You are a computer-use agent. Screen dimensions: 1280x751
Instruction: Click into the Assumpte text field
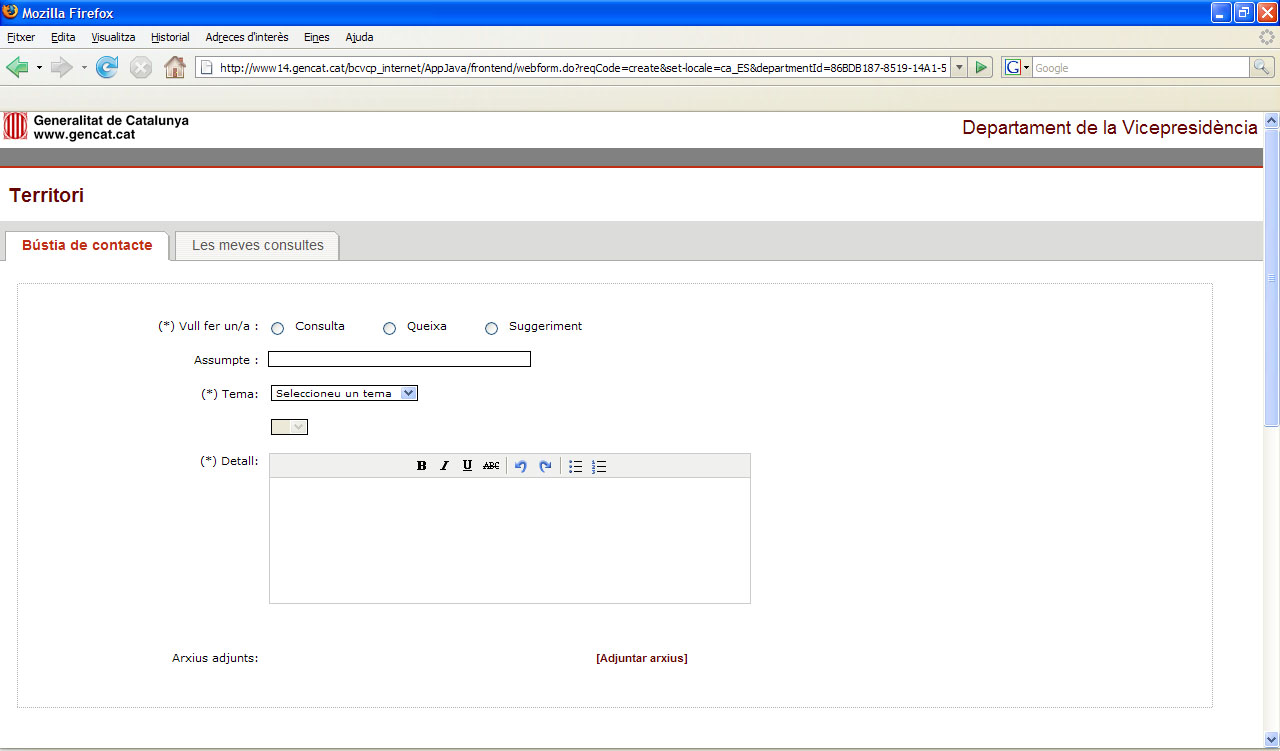[399, 359]
